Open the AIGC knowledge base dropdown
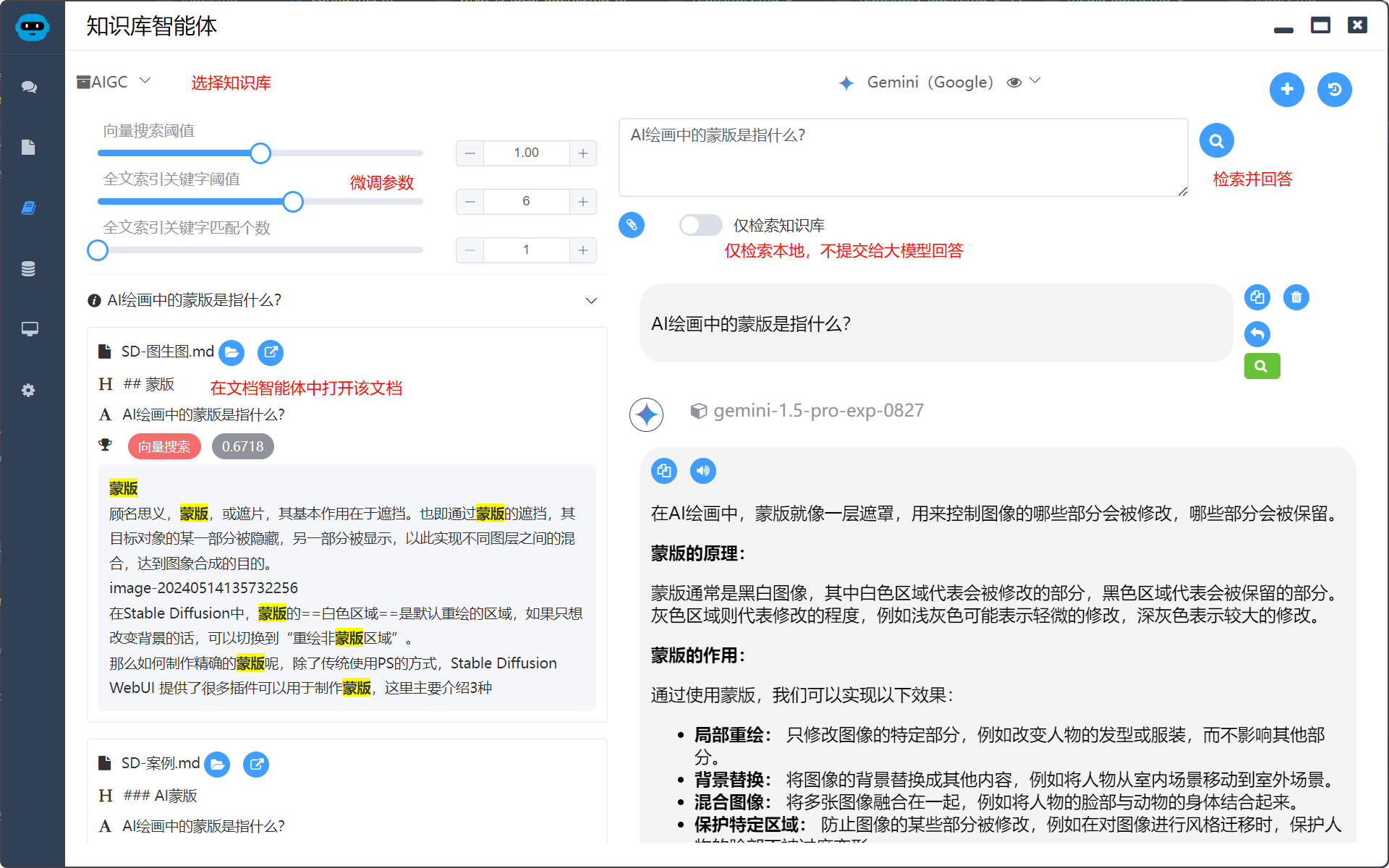 114,82
